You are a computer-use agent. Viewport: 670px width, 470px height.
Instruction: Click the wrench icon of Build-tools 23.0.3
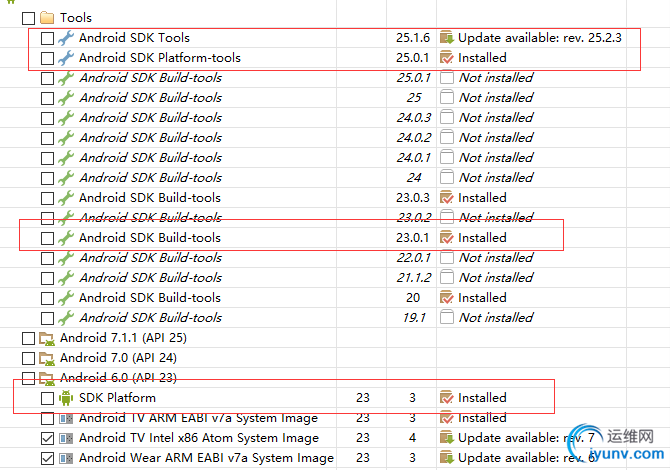point(66,198)
